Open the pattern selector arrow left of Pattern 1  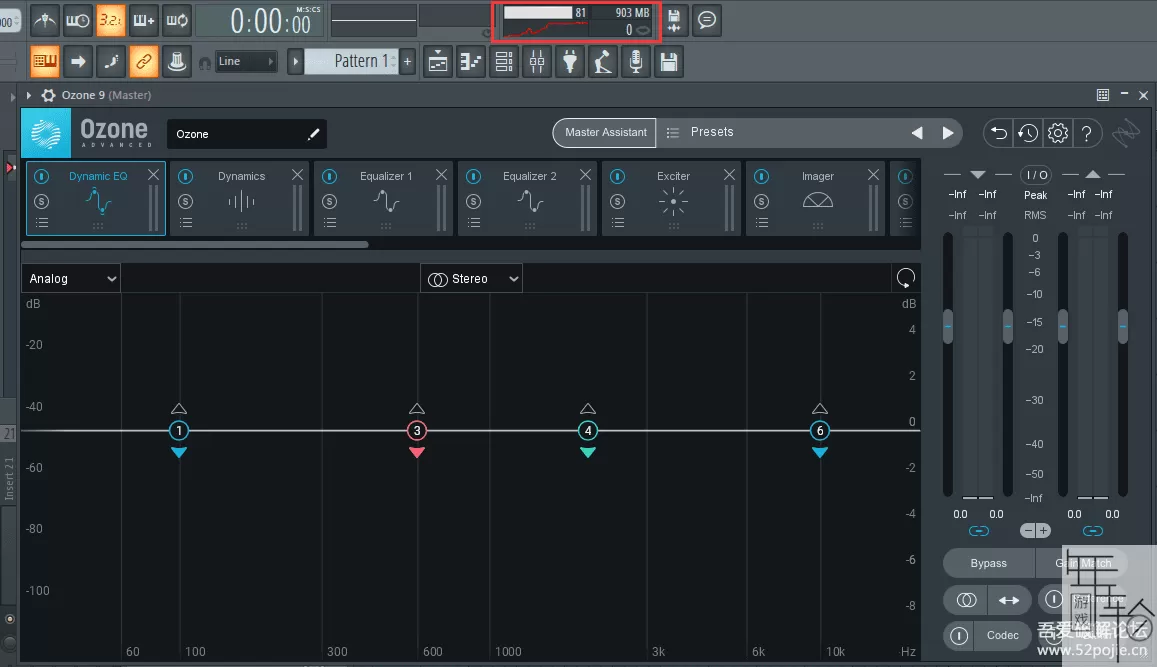[295, 61]
